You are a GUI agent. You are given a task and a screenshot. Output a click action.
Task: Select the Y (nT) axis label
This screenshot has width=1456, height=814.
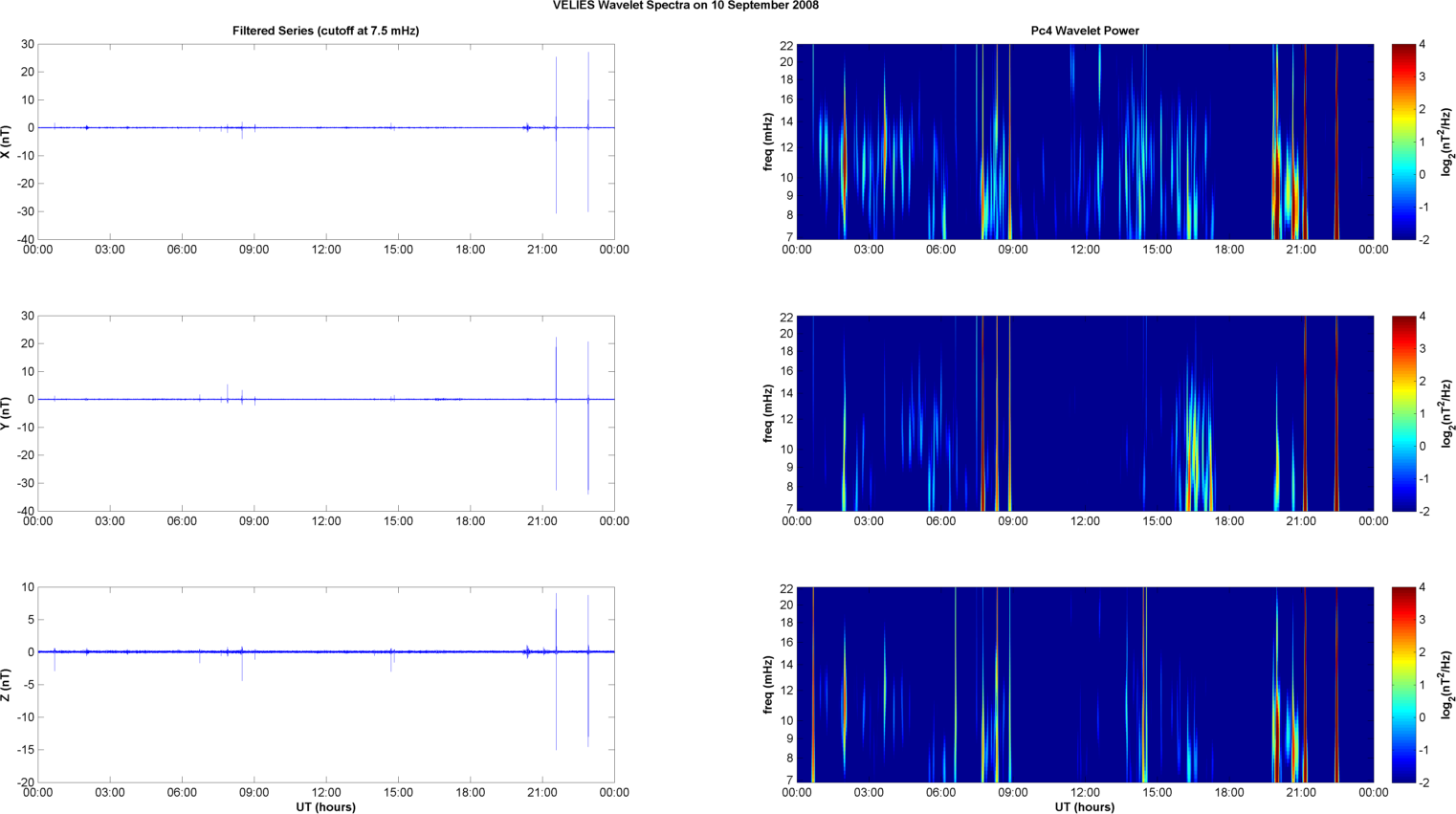(x=6, y=413)
